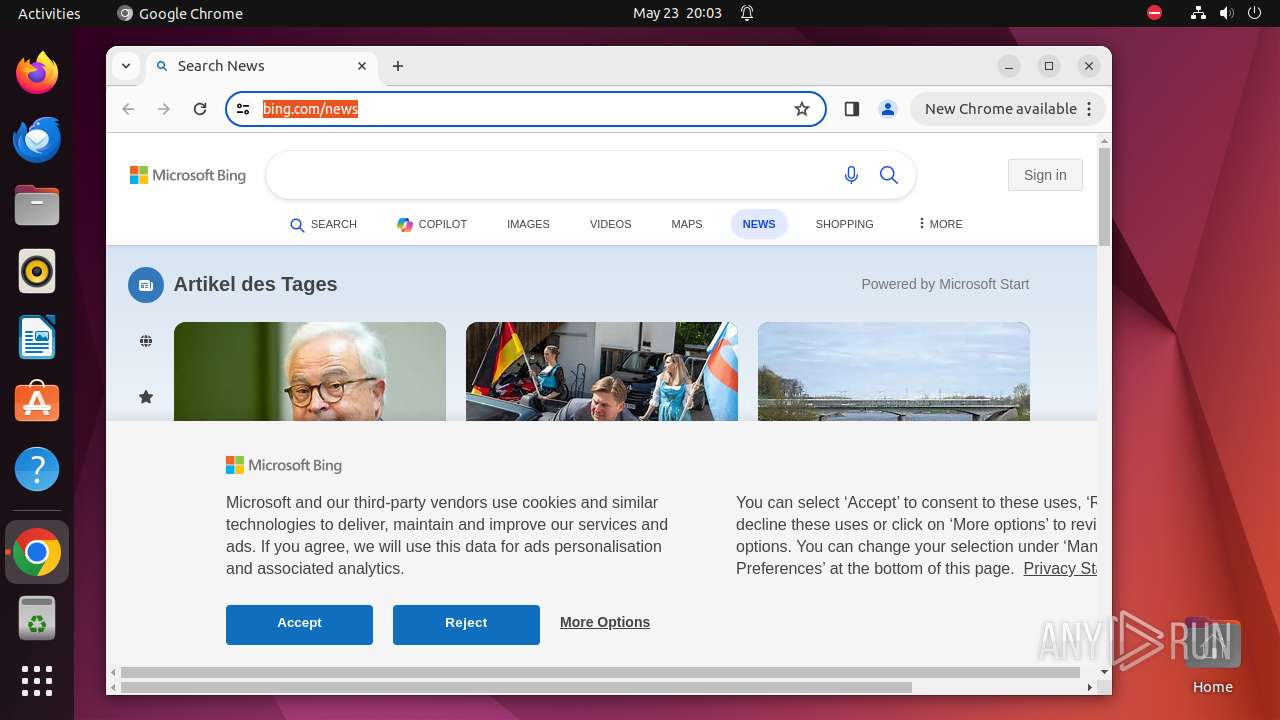View site information icon in address bar
This screenshot has height=720, width=1280.
tap(243, 109)
